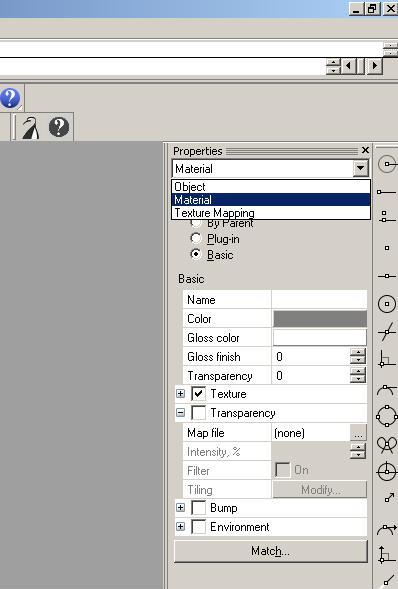Choose Texture Mapping from the dropdown list
The height and width of the screenshot is (589, 398).
pyautogui.click(x=271, y=213)
